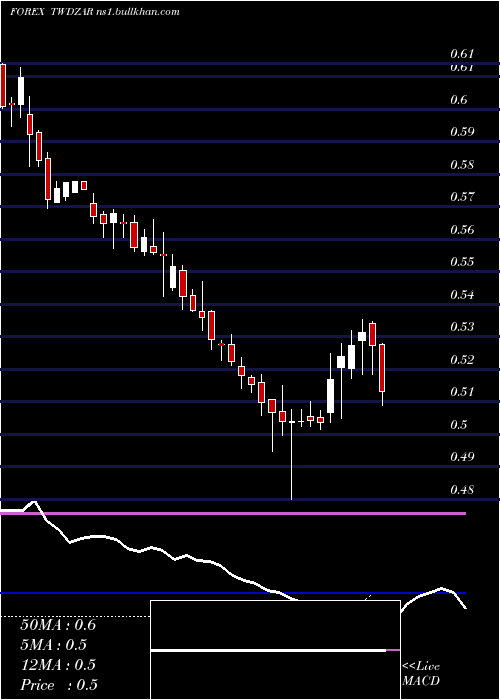
Task: Click the 0.49 price axis label
Action: [462, 457]
